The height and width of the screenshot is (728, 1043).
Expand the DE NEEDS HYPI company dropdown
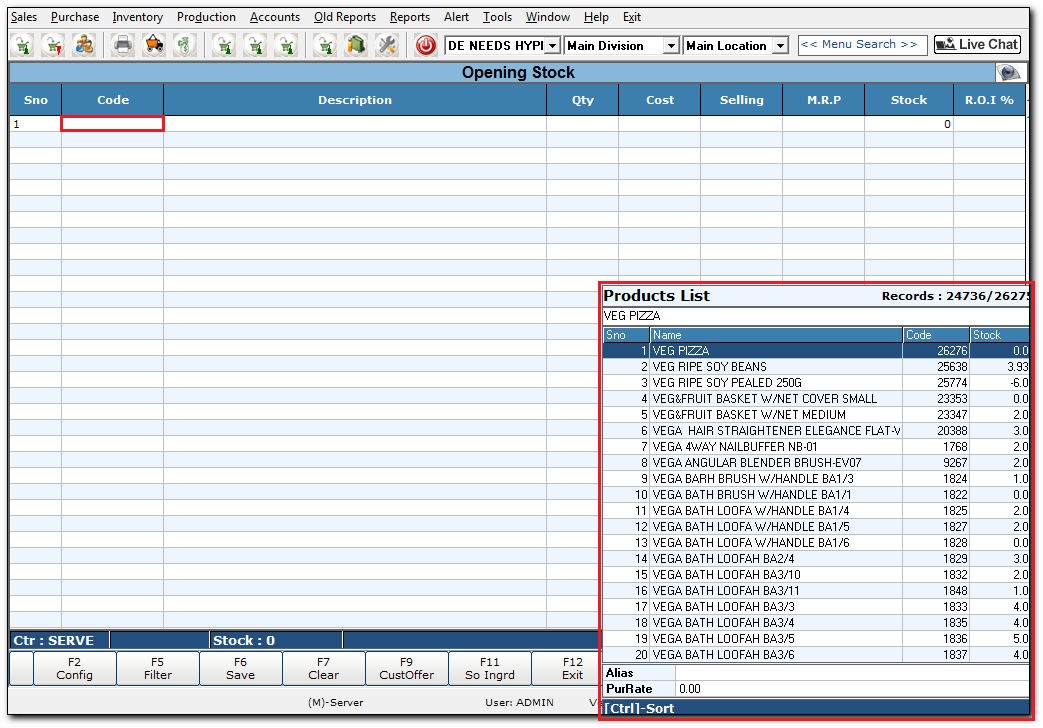click(x=553, y=46)
